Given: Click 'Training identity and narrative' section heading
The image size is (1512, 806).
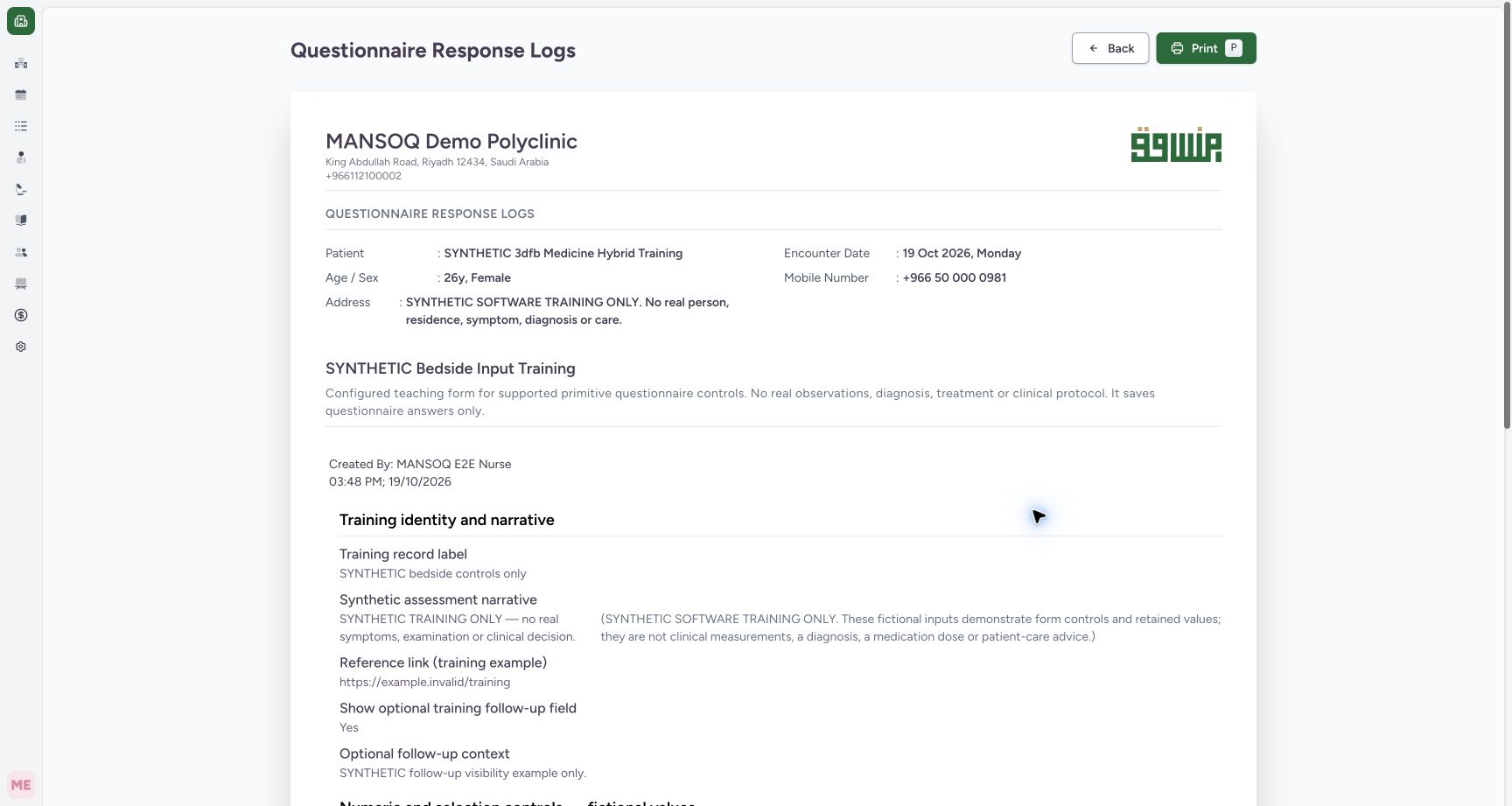Looking at the screenshot, I should click(x=446, y=520).
